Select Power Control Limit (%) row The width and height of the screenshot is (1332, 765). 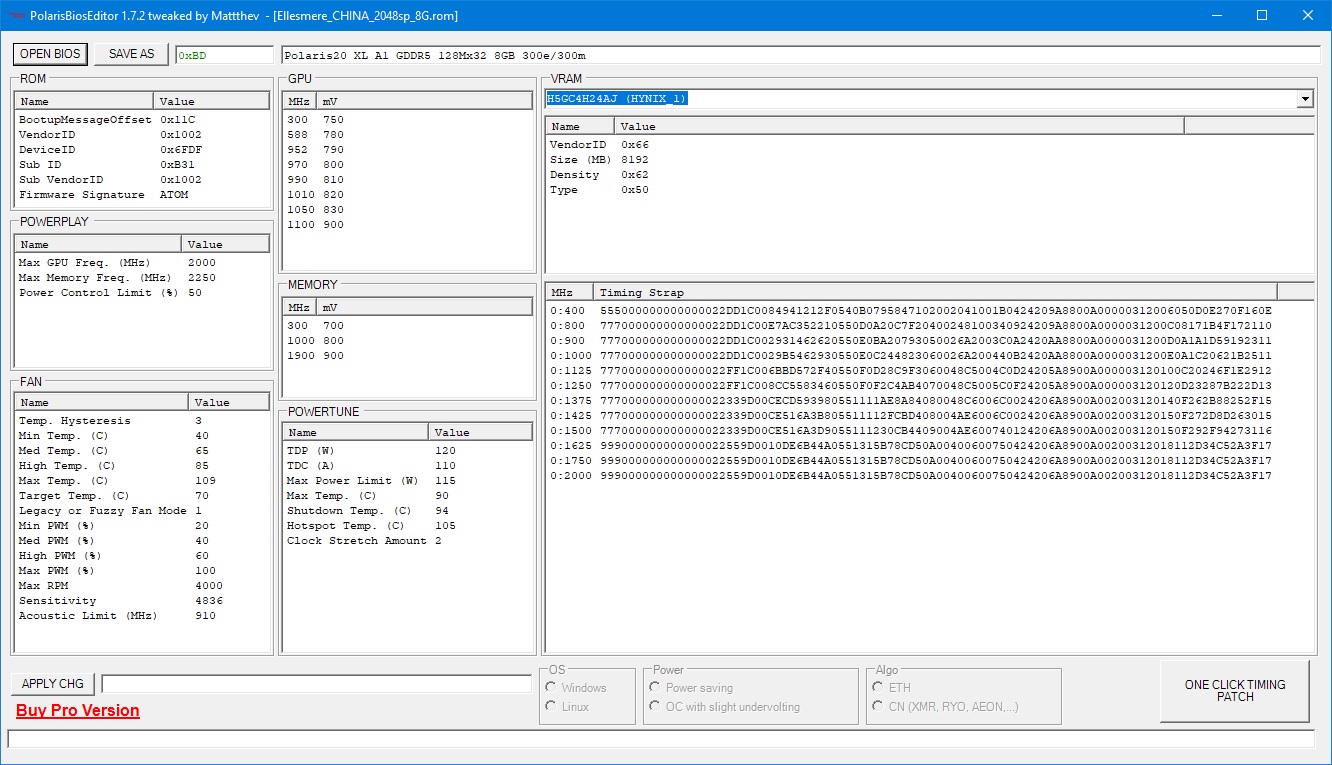142,293
